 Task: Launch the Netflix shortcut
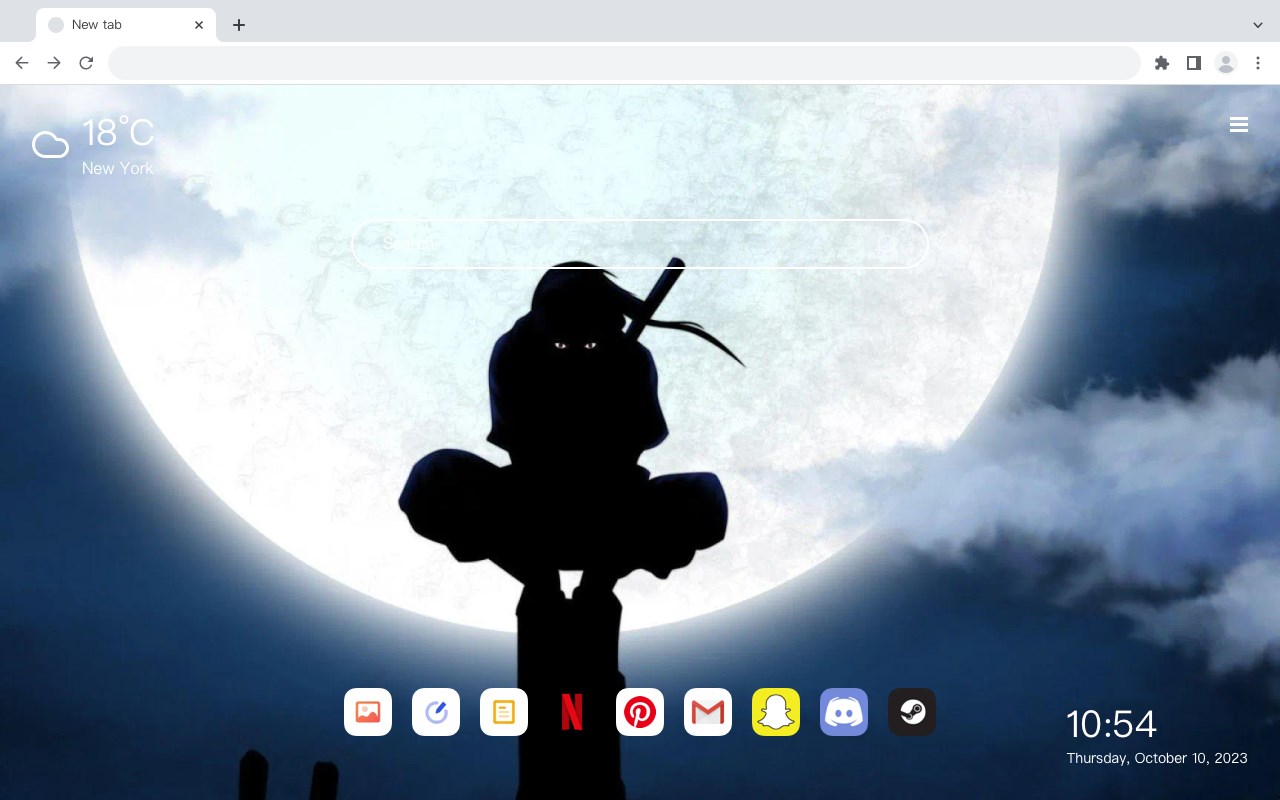click(x=572, y=712)
